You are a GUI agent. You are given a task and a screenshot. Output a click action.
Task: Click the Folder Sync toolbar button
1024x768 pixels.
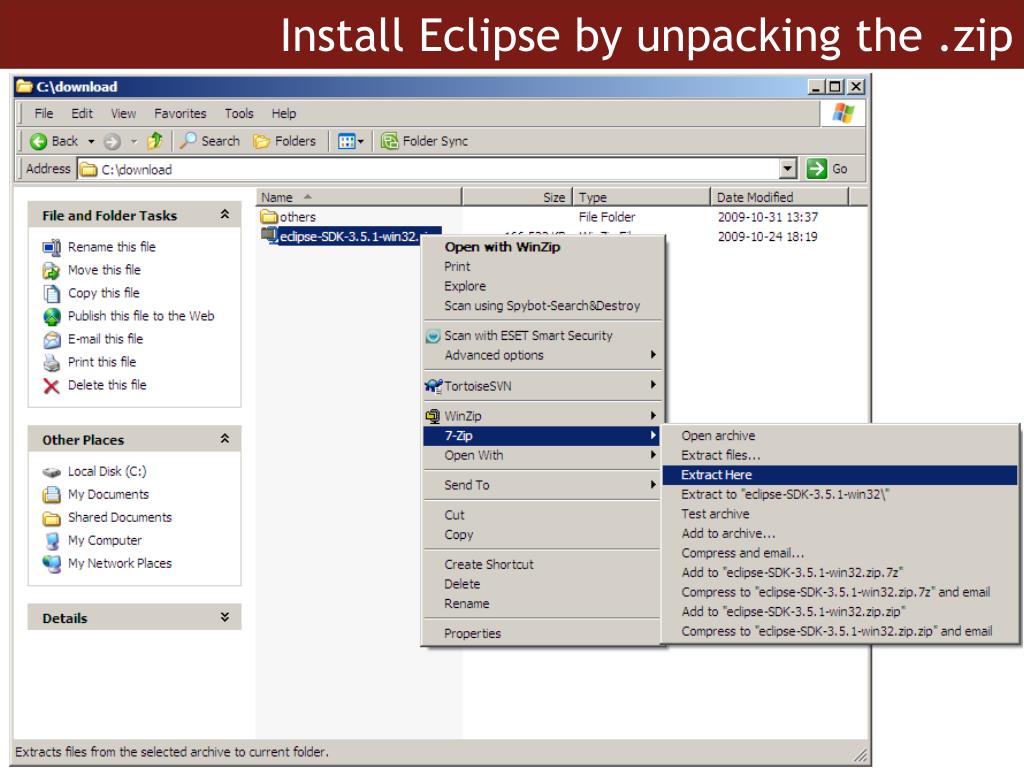click(424, 141)
